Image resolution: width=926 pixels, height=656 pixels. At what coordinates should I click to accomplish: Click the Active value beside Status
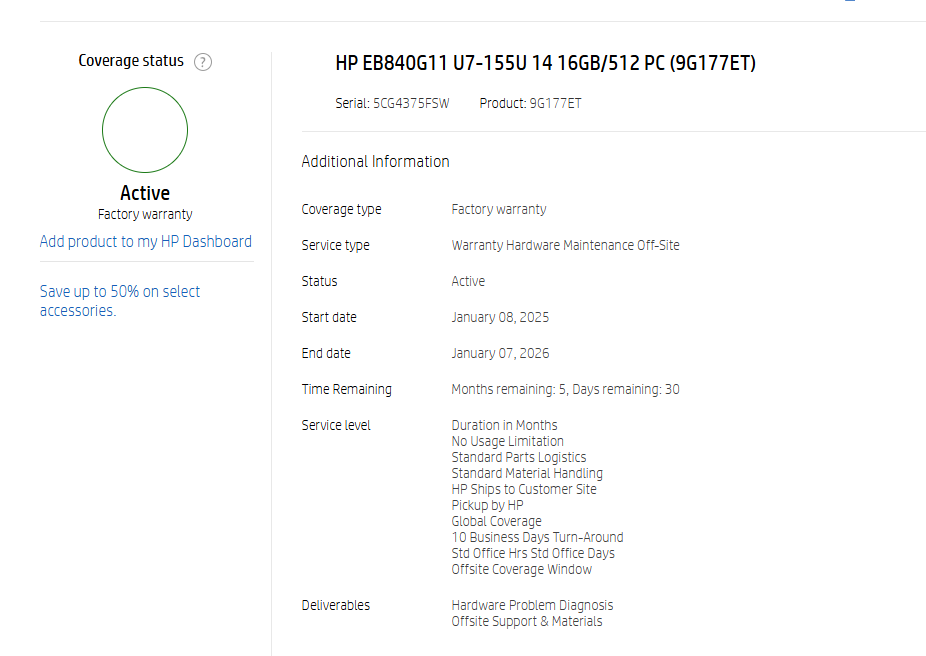coord(468,281)
